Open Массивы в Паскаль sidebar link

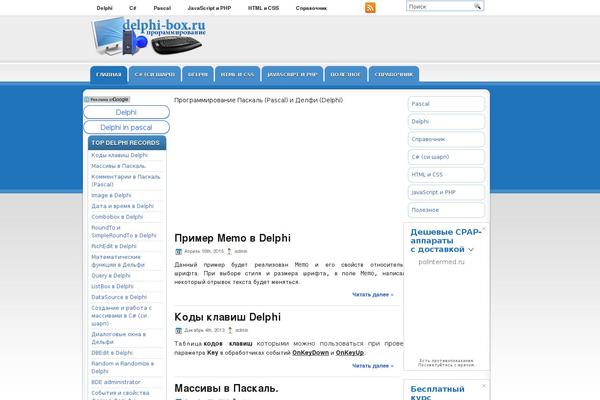(119, 166)
